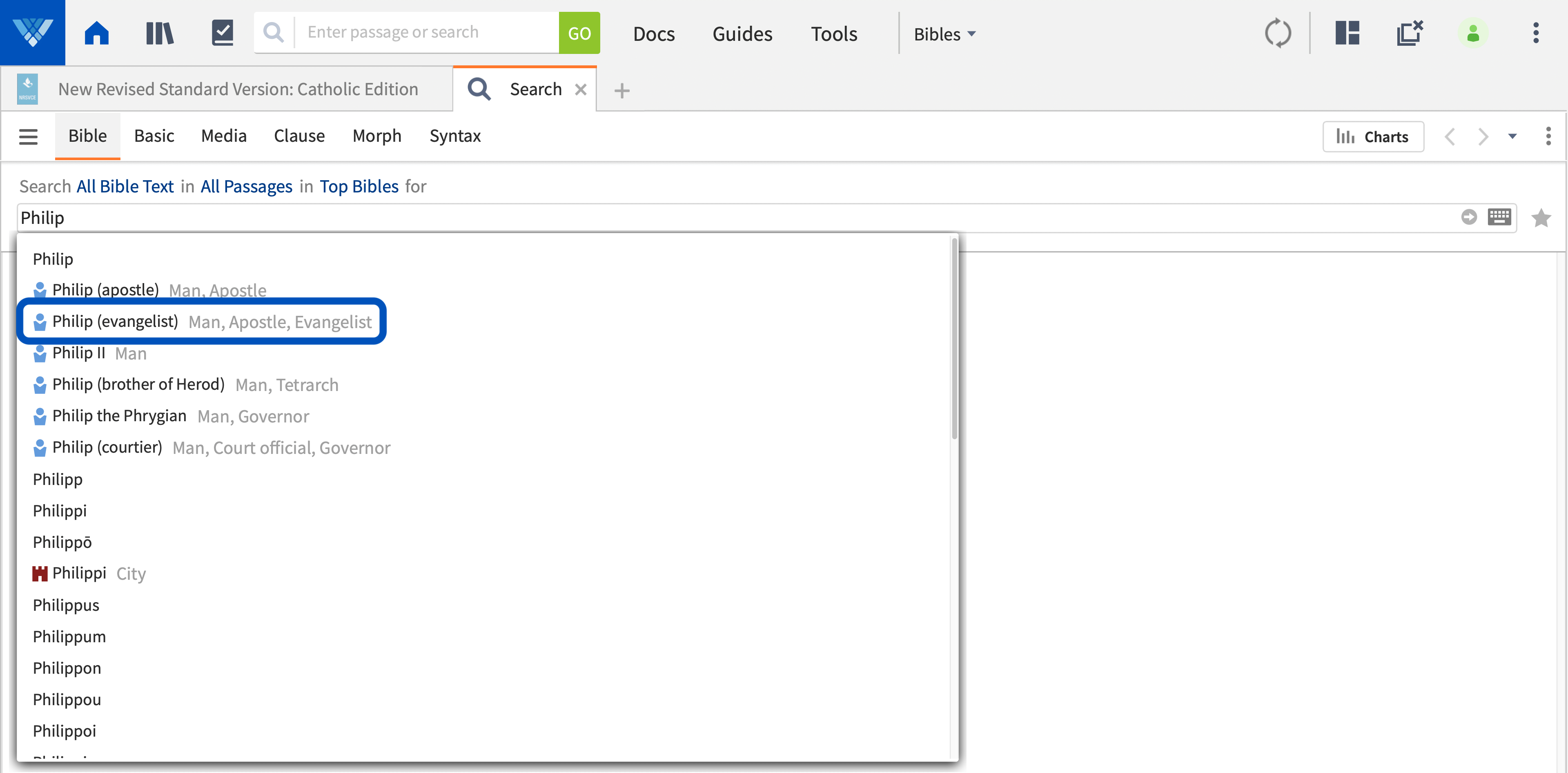
Task: Select the Morph search type
Action: coord(377,136)
